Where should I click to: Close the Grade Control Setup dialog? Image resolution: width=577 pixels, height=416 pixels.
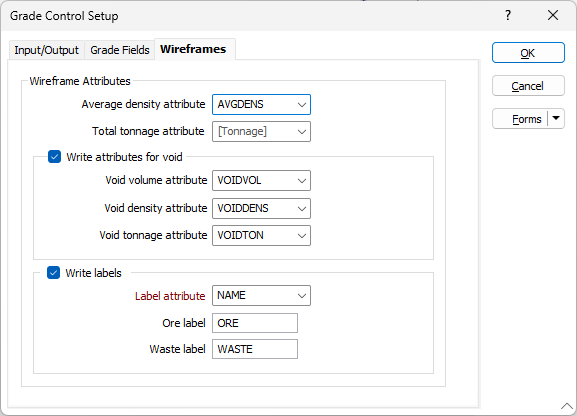[553, 15]
